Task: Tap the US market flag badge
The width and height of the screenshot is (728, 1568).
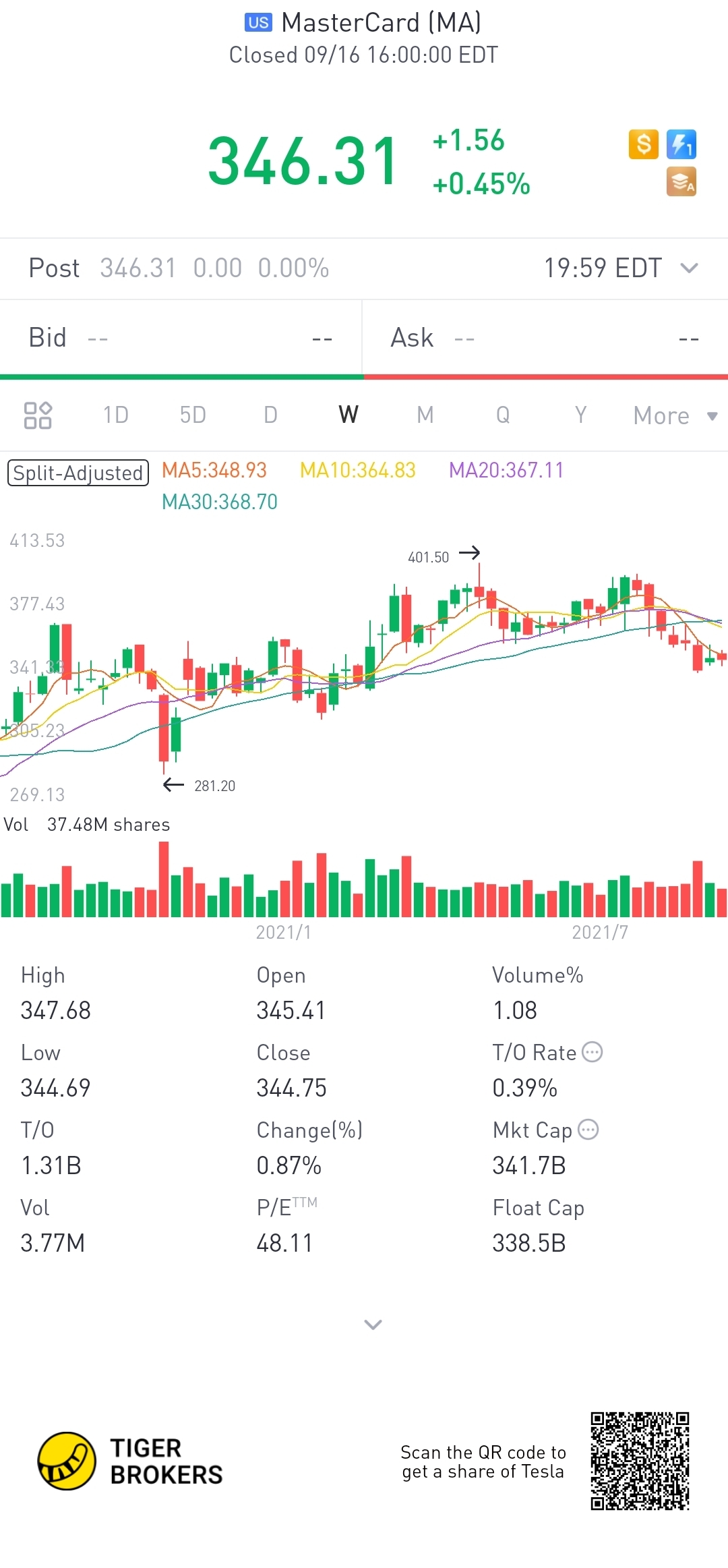Action: (258, 22)
